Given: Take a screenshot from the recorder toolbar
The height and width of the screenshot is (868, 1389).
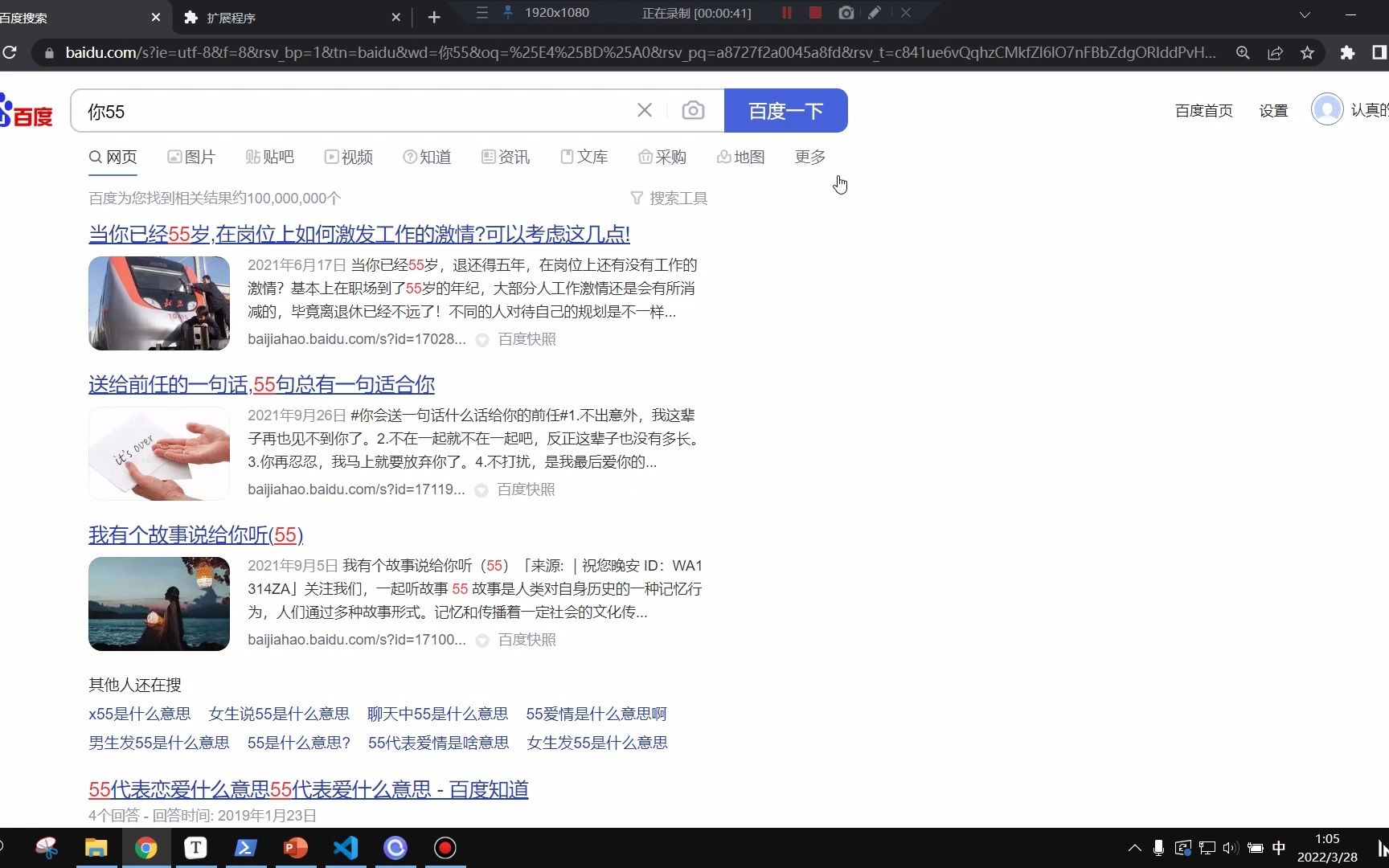Looking at the screenshot, I should [846, 13].
